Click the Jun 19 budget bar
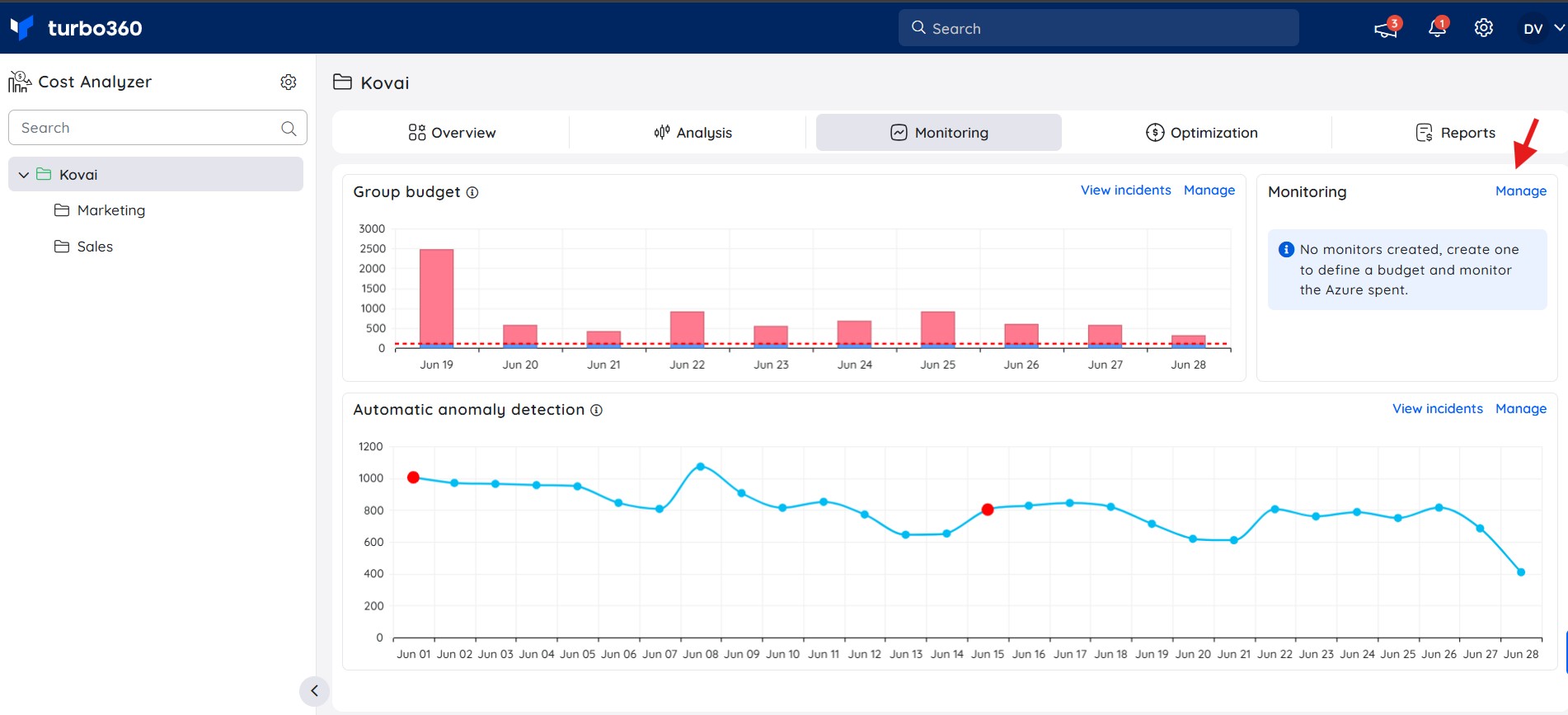 pos(436,298)
